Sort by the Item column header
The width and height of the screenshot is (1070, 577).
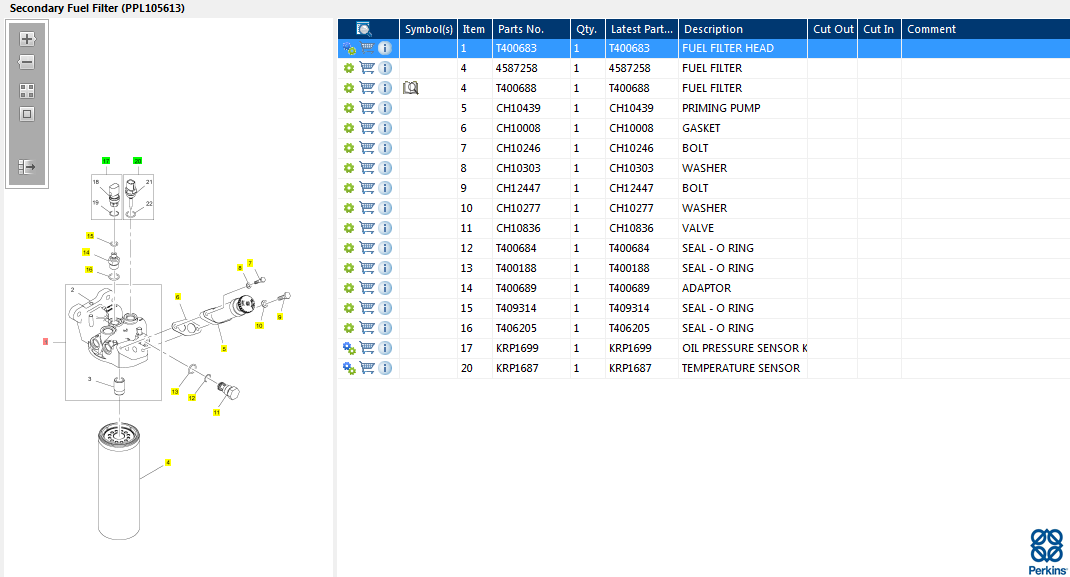tap(474, 29)
